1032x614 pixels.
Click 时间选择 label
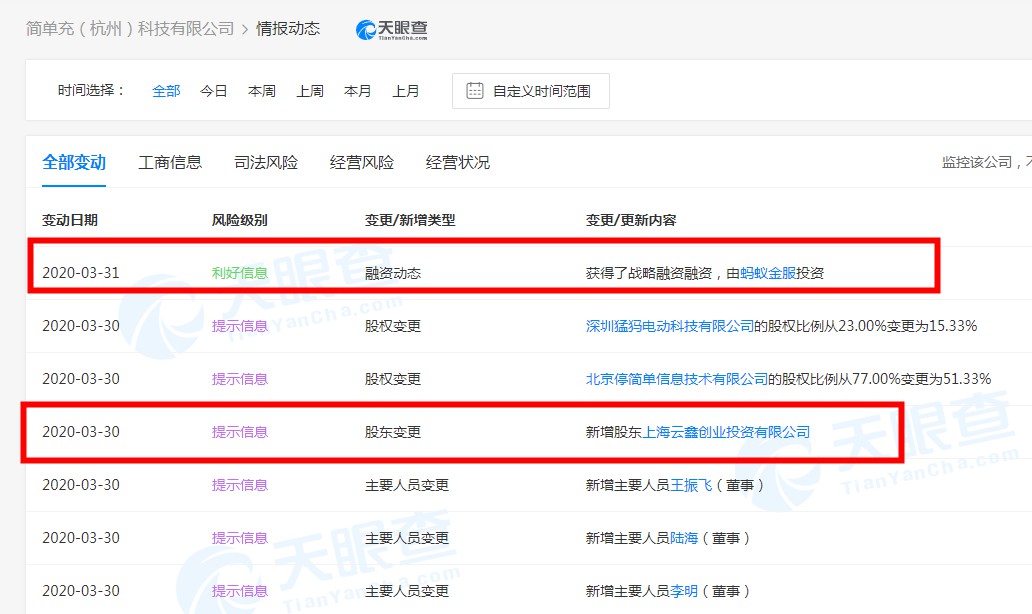(x=91, y=90)
